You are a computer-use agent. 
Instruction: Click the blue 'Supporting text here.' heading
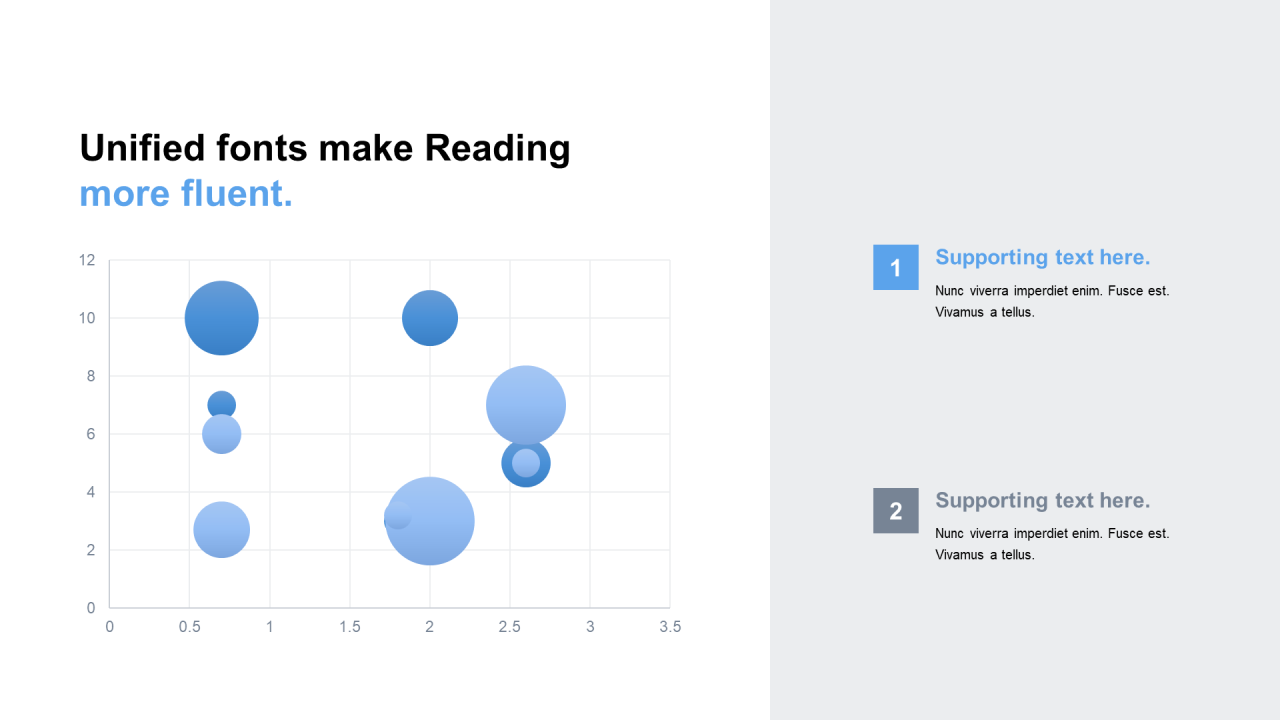(1043, 257)
